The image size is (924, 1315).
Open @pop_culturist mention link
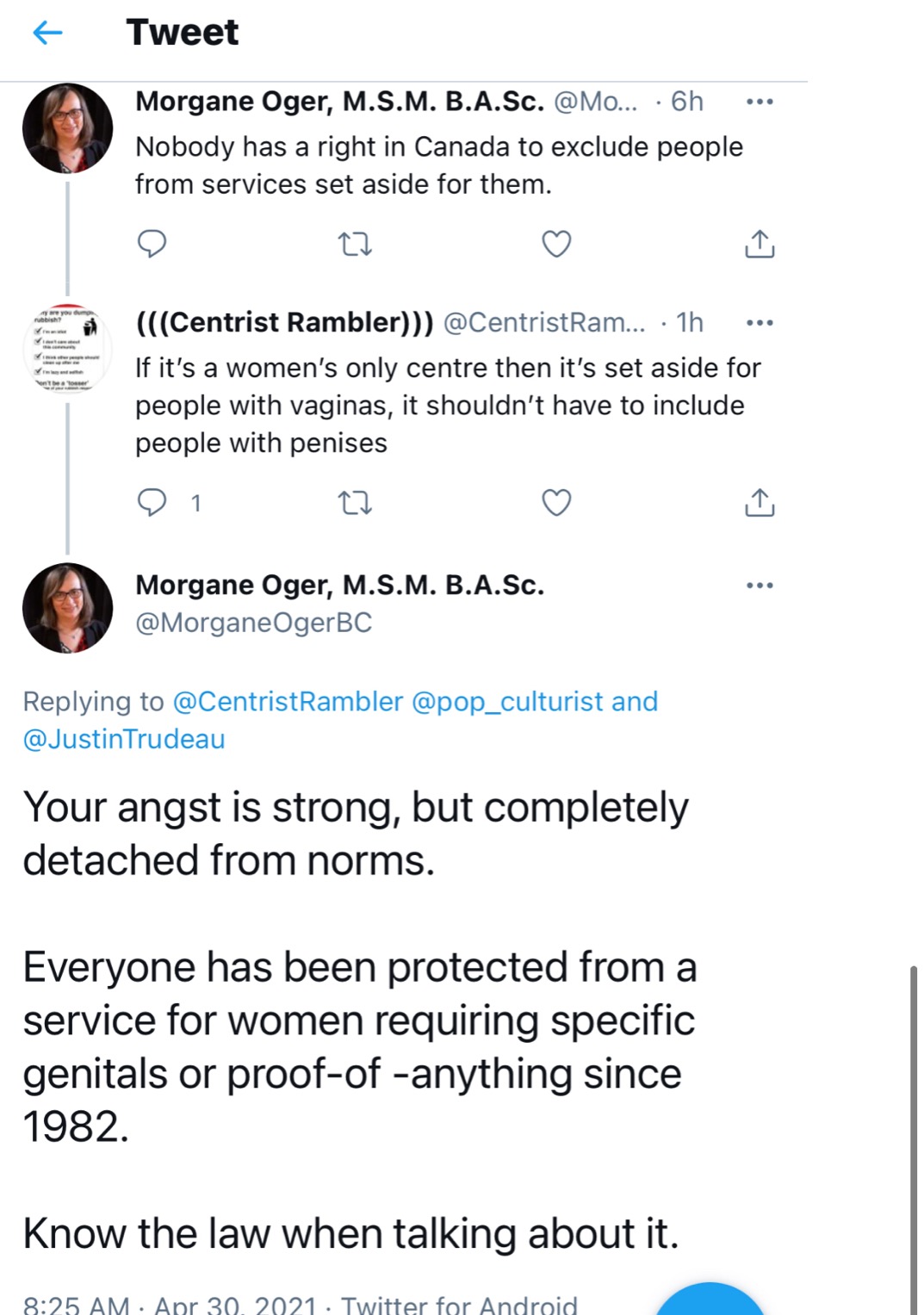[x=508, y=702]
